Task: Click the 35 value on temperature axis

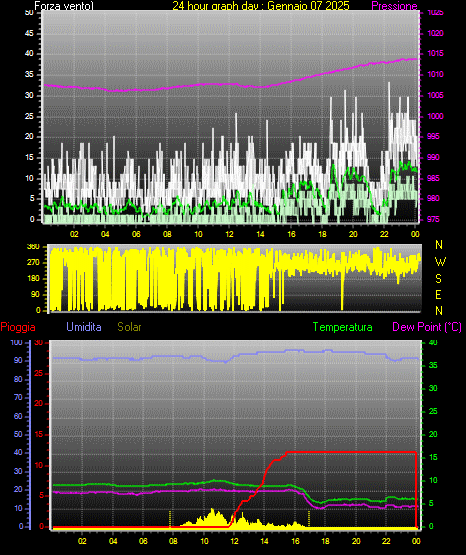Action: (433, 365)
